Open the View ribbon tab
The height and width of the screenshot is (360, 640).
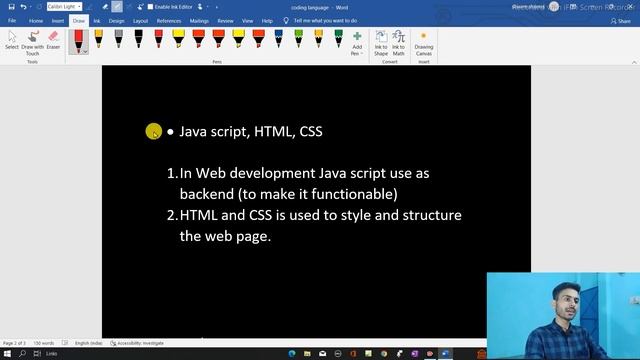[x=247, y=21]
